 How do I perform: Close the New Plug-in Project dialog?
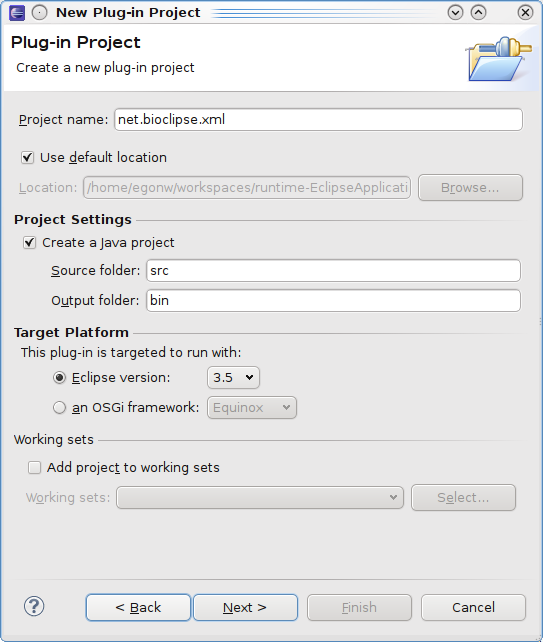(x=525, y=13)
